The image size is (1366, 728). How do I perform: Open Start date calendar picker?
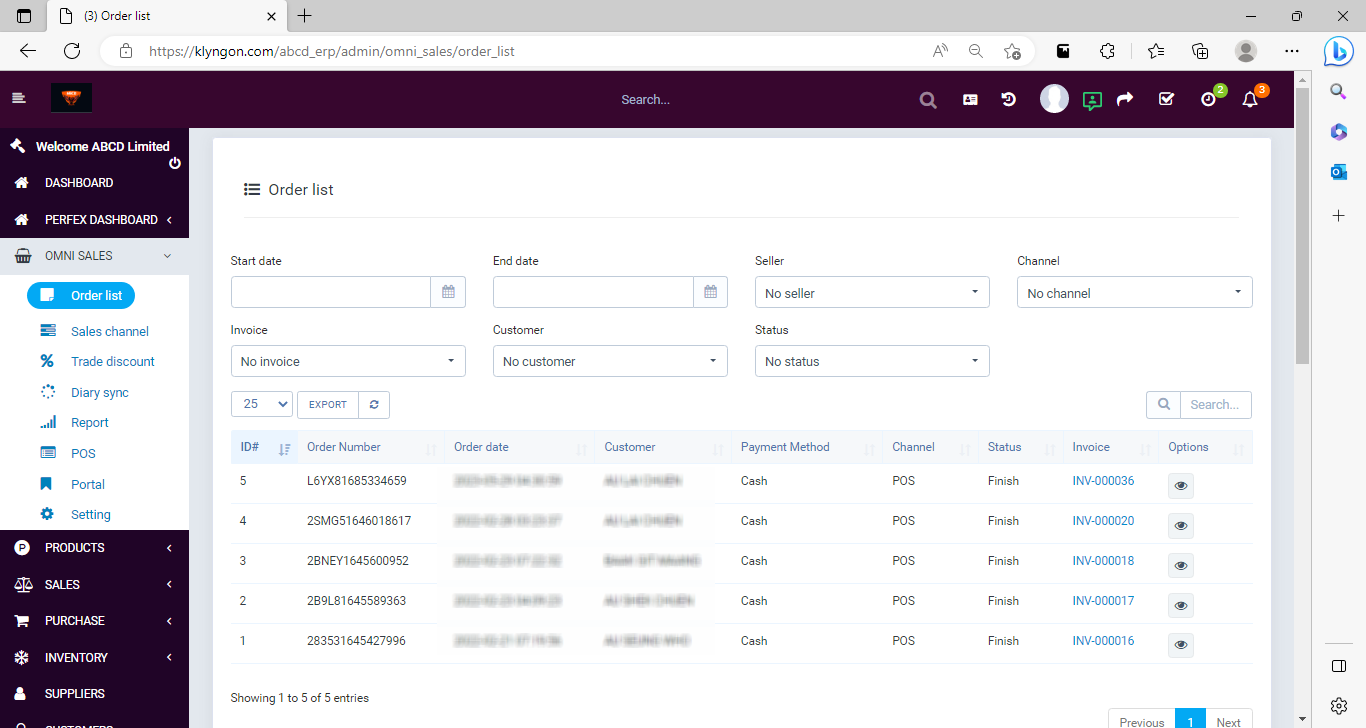coord(448,292)
